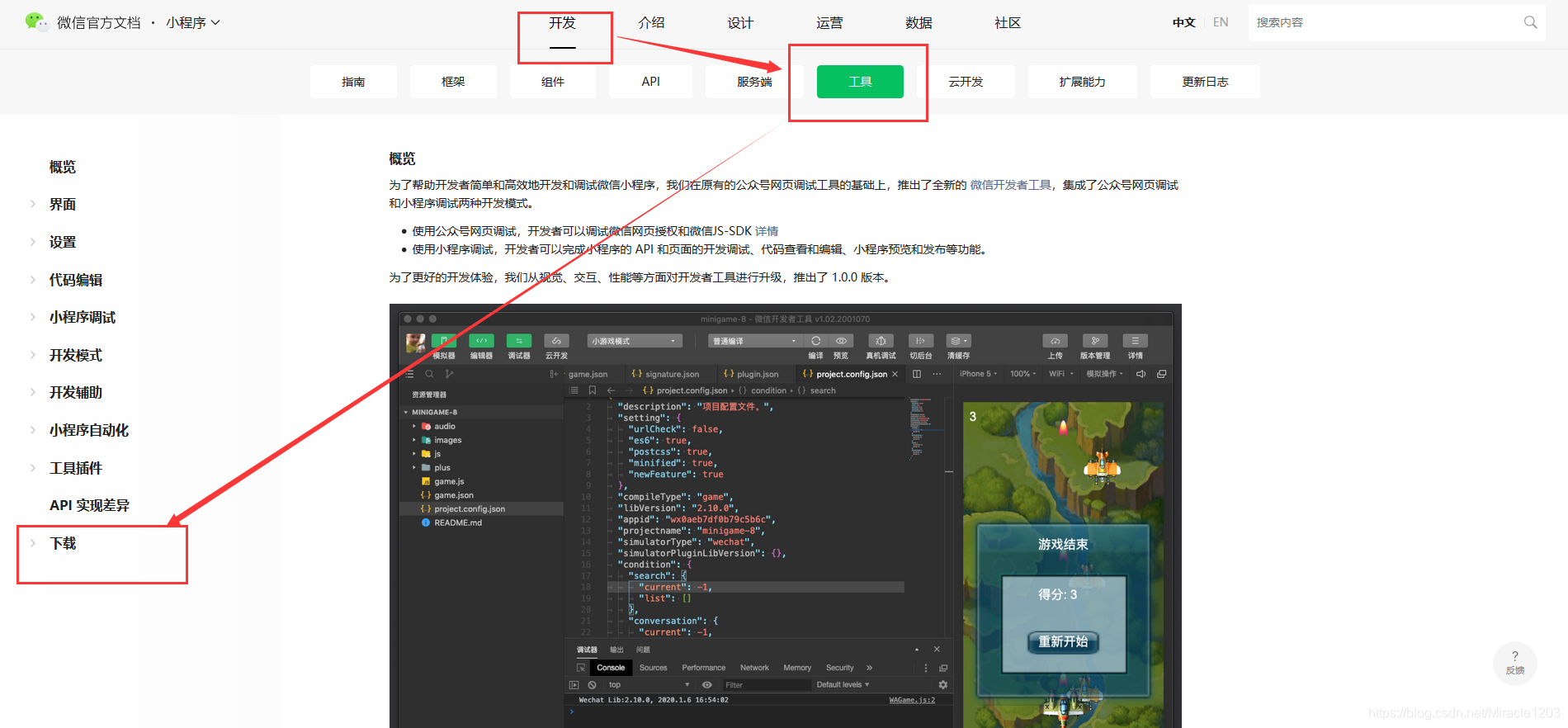Expand the 开发辅助 sidebar section

(x=76, y=392)
